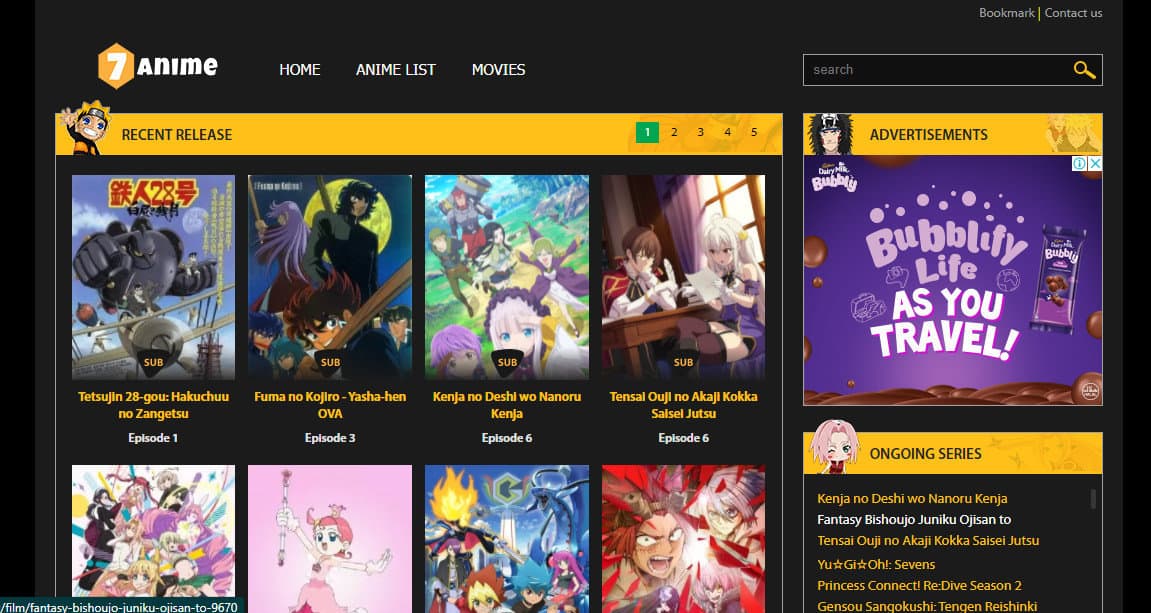The width and height of the screenshot is (1151, 613).
Task: Open the colorful girls group poster in second row
Action: (153, 539)
